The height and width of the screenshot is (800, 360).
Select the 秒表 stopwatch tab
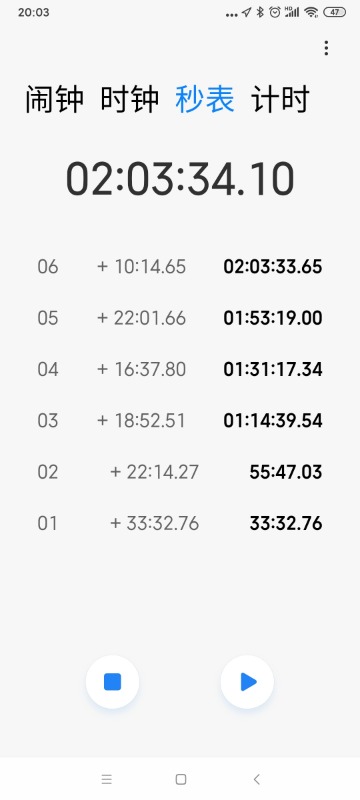[205, 99]
